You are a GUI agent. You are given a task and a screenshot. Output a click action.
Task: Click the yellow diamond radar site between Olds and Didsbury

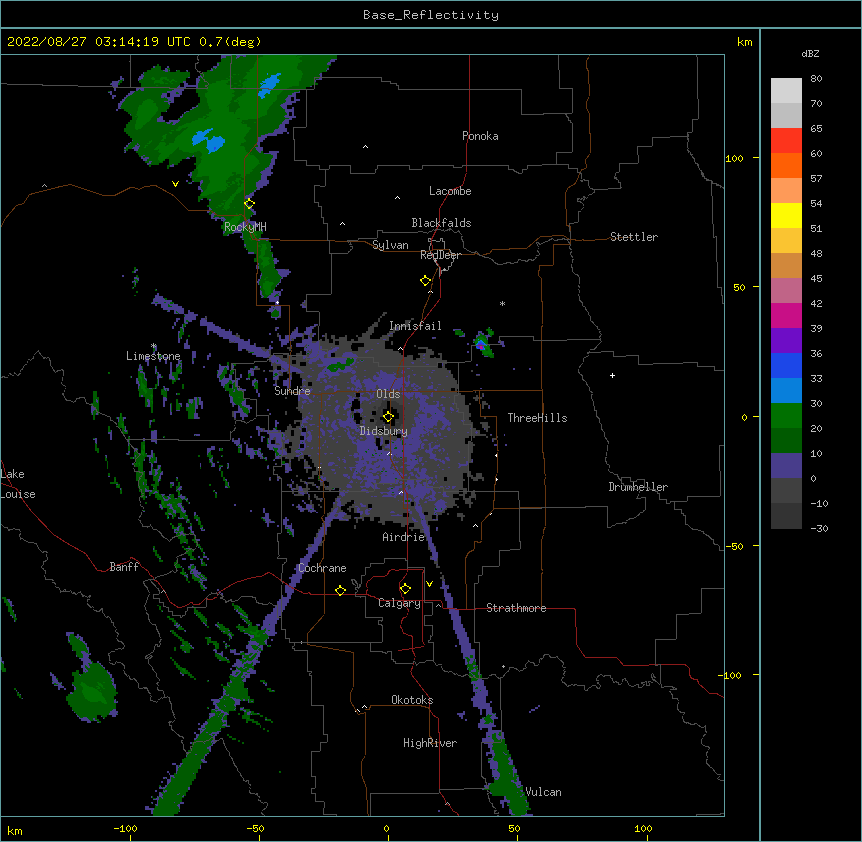coord(388,417)
